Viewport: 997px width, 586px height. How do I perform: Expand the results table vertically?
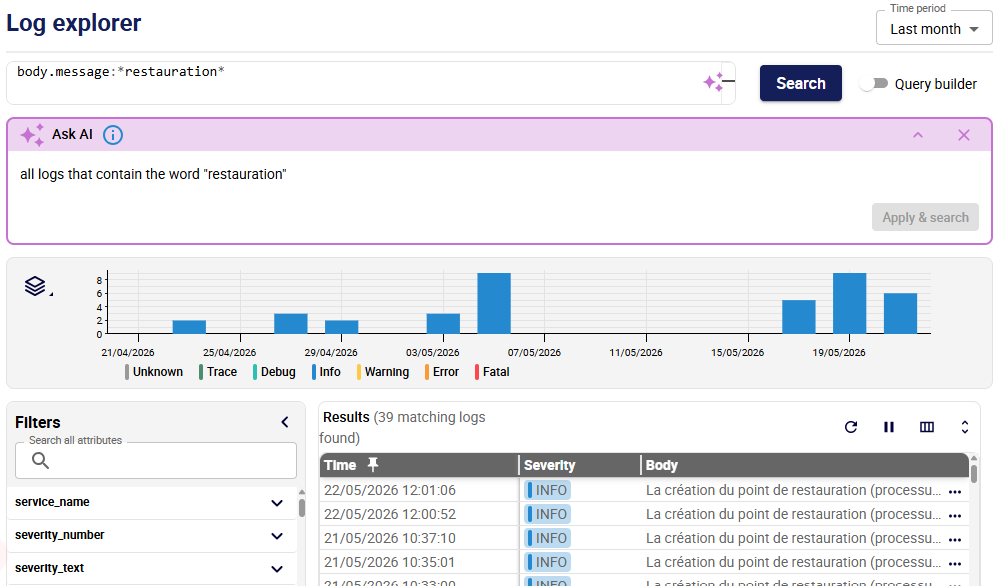[x=965, y=427]
